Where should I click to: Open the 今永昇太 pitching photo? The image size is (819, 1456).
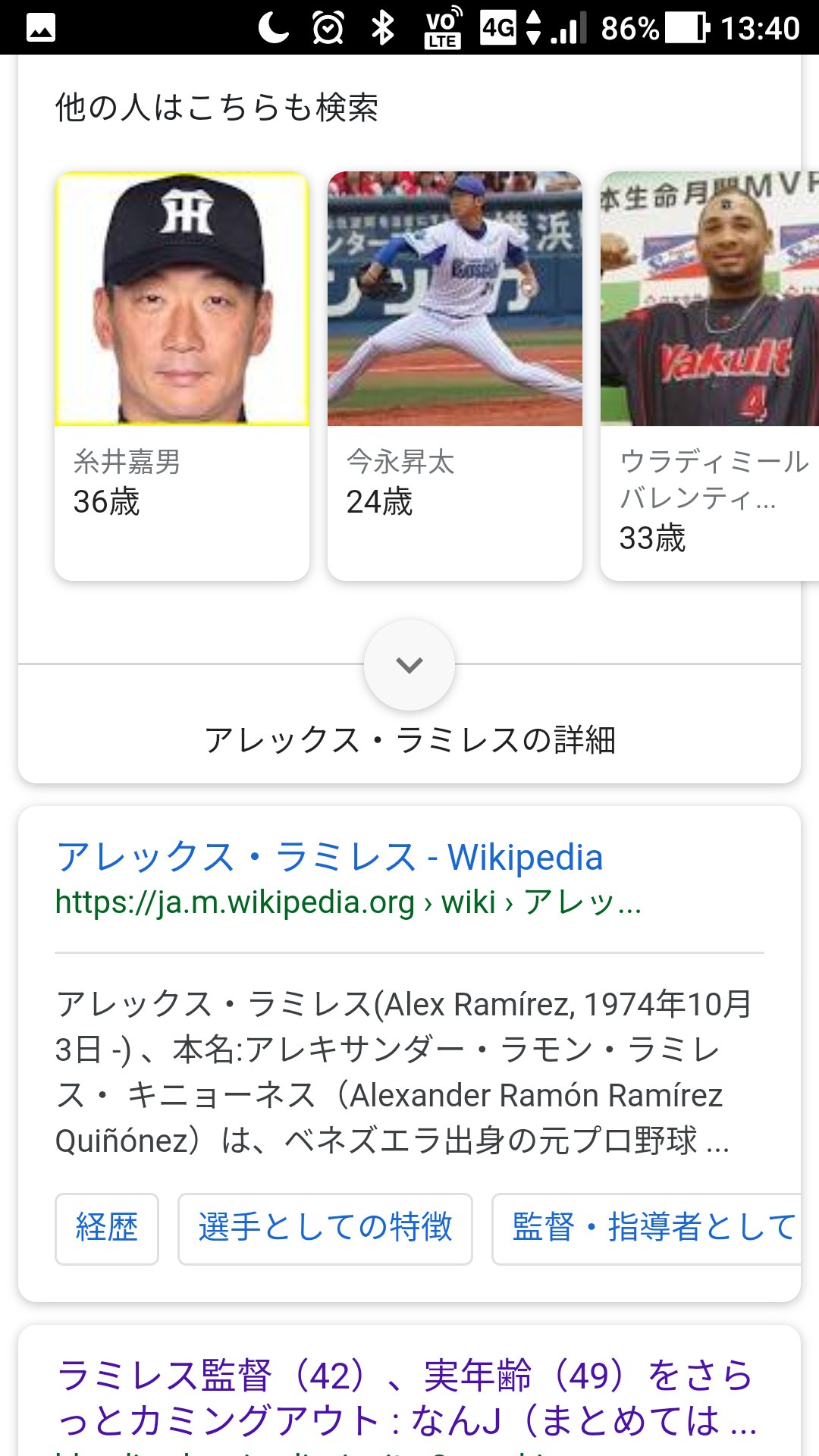(455, 299)
